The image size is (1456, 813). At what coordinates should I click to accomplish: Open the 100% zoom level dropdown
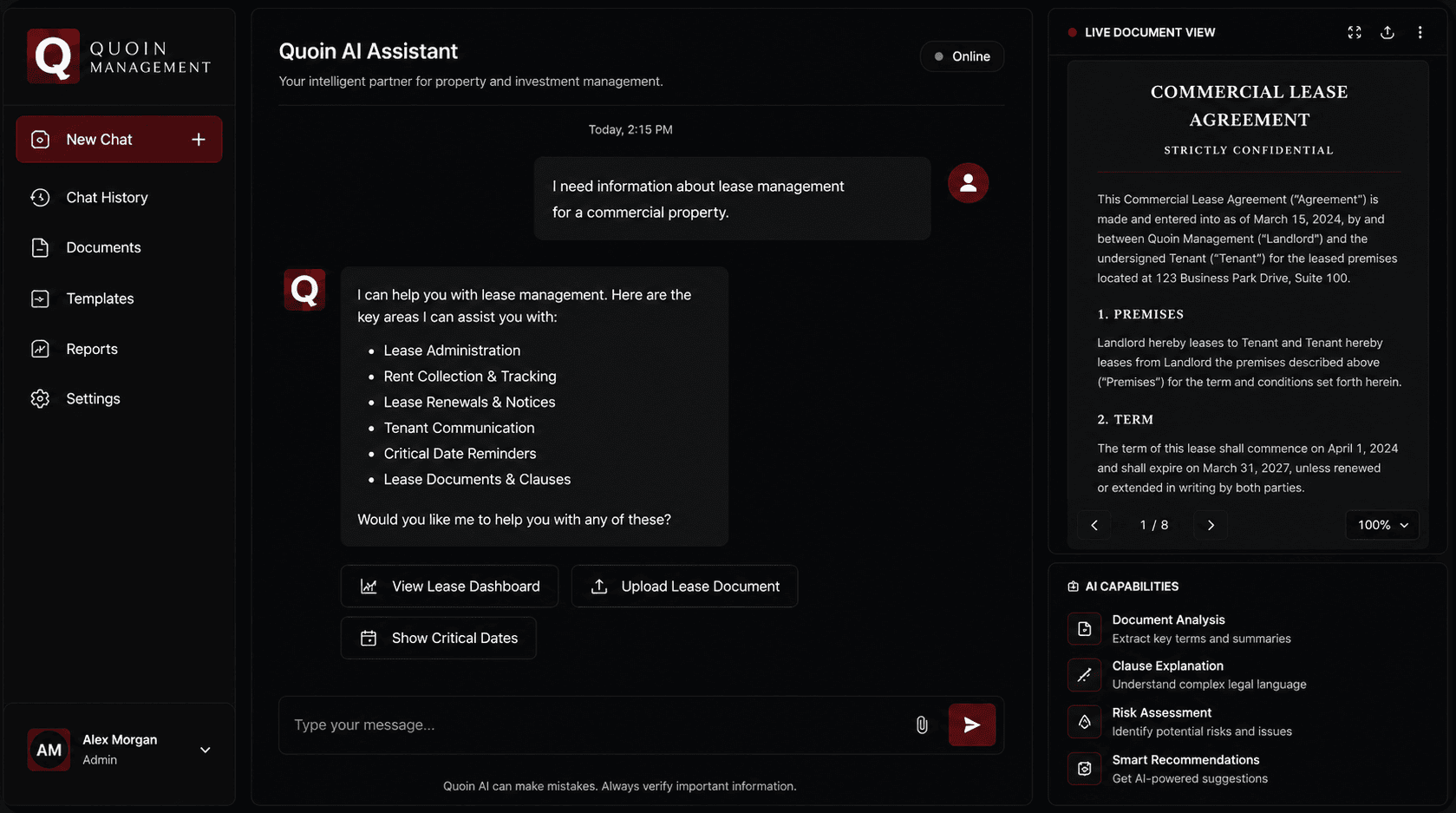(1382, 525)
